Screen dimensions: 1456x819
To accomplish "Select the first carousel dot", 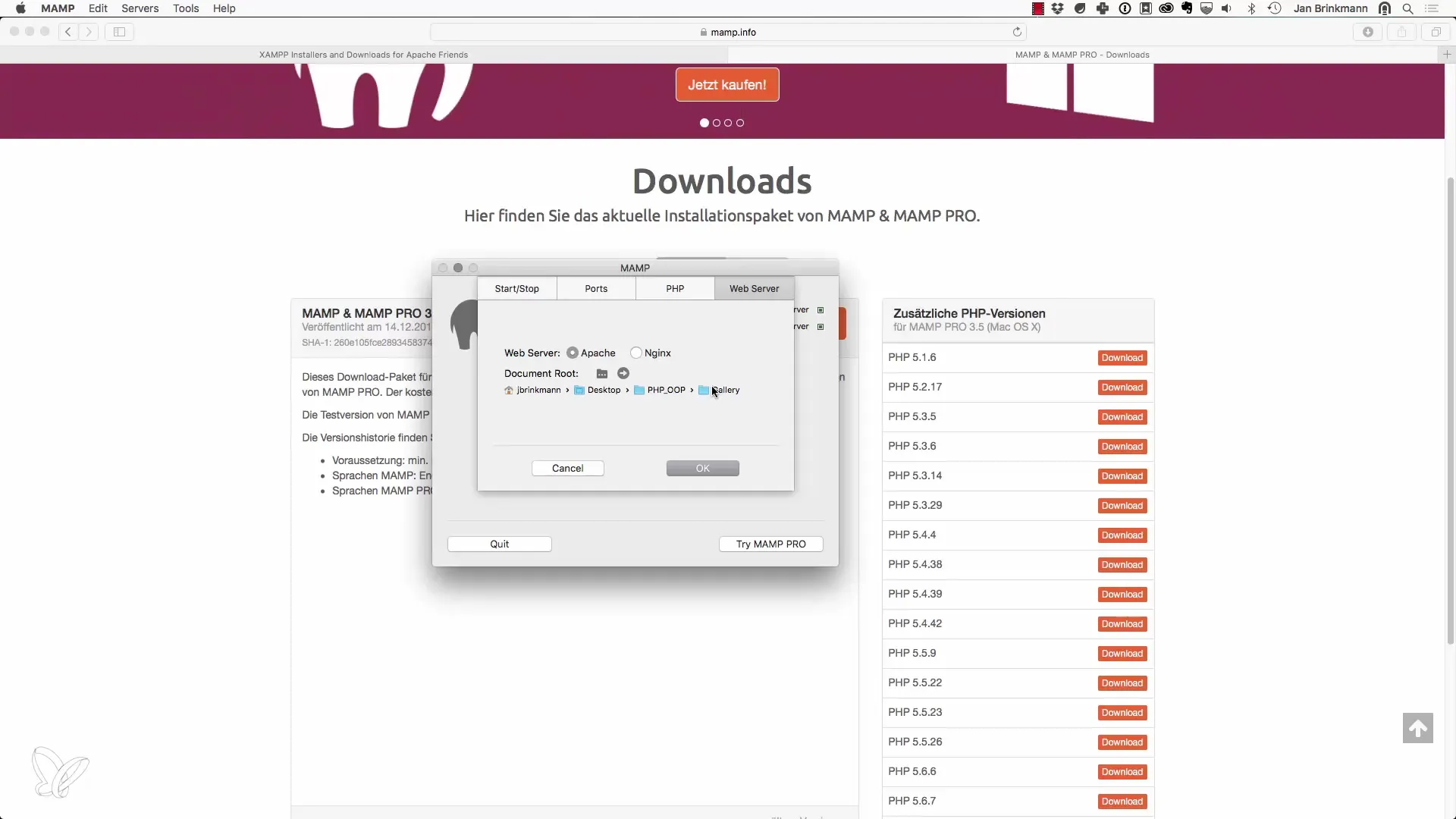I will (x=704, y=123).
